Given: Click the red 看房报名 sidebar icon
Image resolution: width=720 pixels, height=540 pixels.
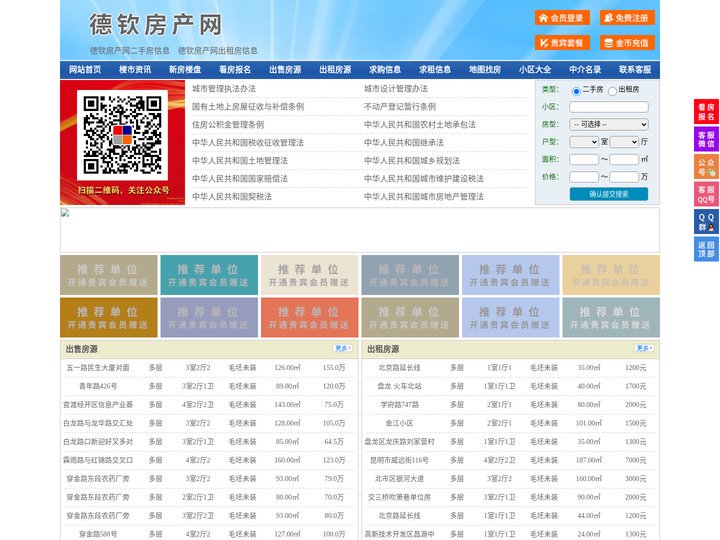Looking at the screenshot, I should [706, 112].
